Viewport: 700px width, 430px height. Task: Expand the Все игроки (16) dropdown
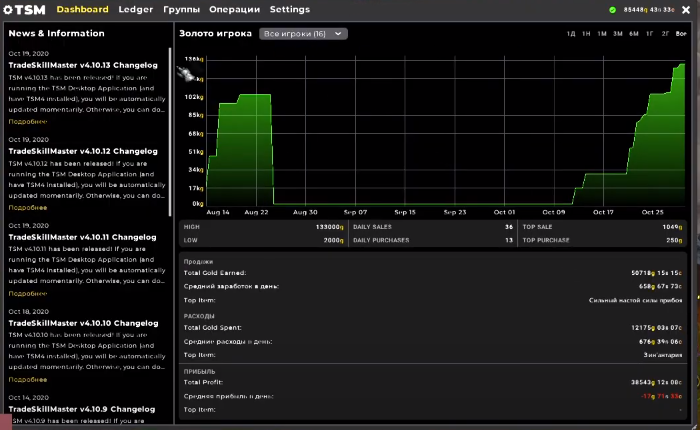point(303,33)
